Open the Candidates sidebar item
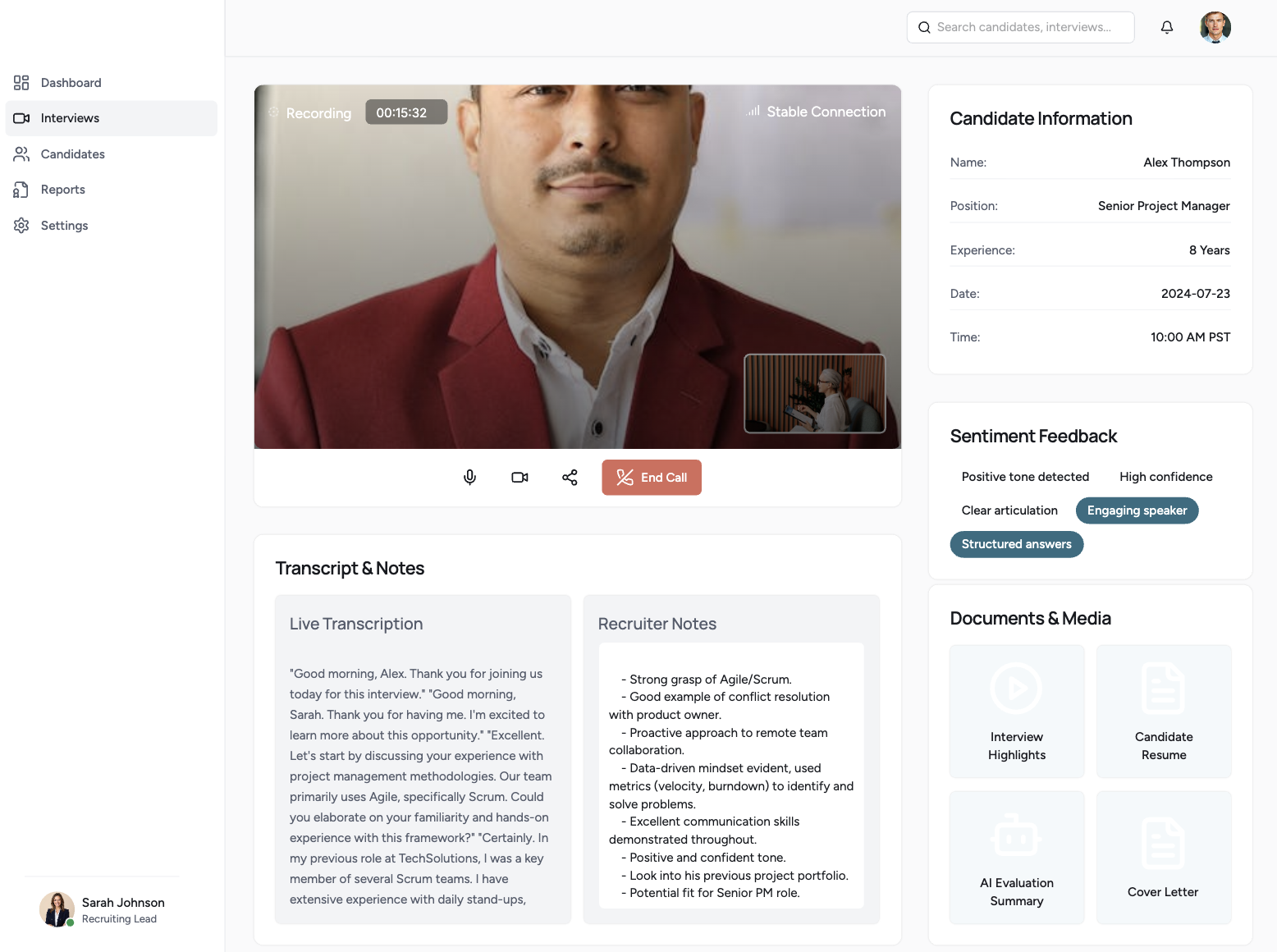1277x952 pixels. (72, 154)
